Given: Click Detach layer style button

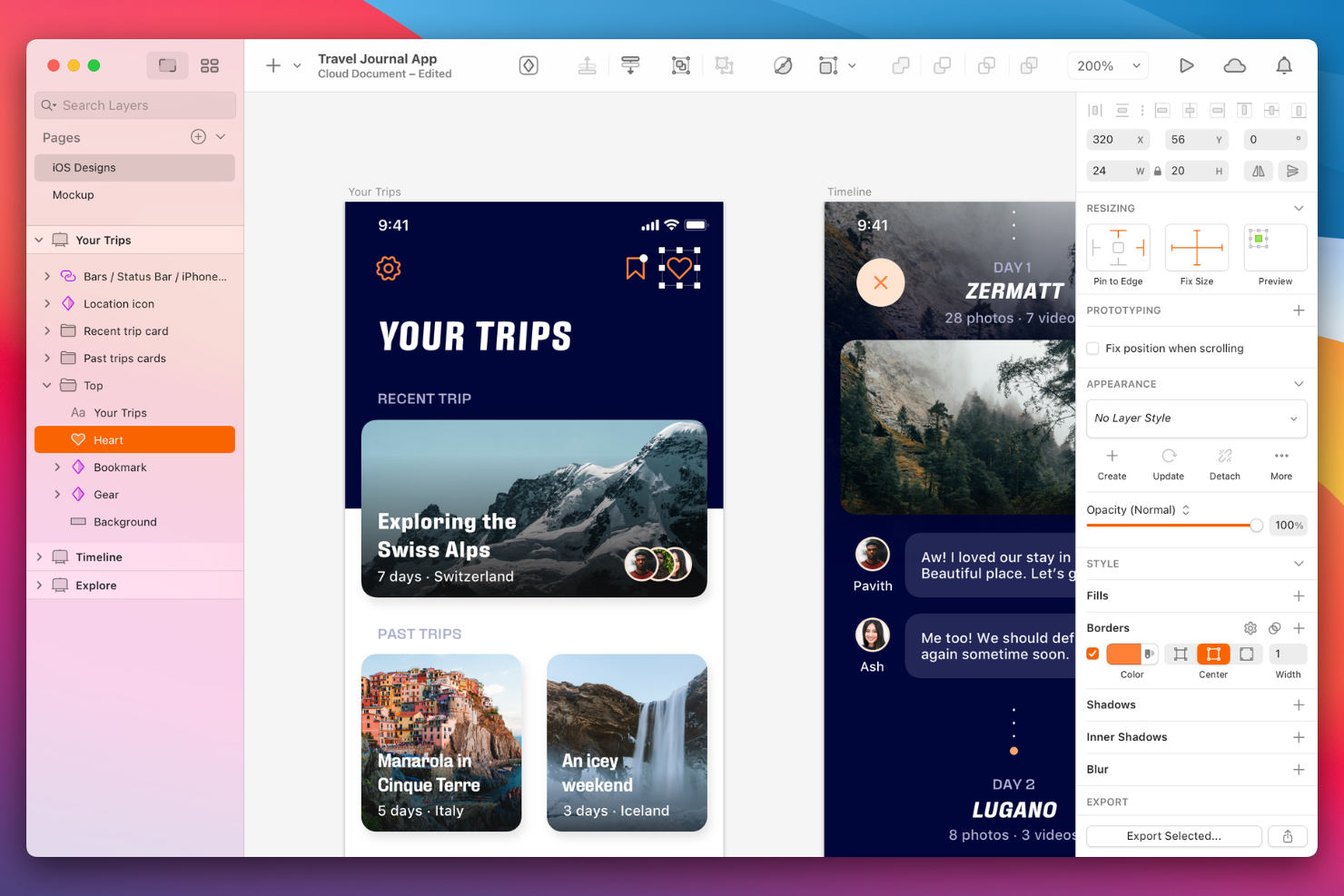Looking at the screenshot, I should point(1224,464).
